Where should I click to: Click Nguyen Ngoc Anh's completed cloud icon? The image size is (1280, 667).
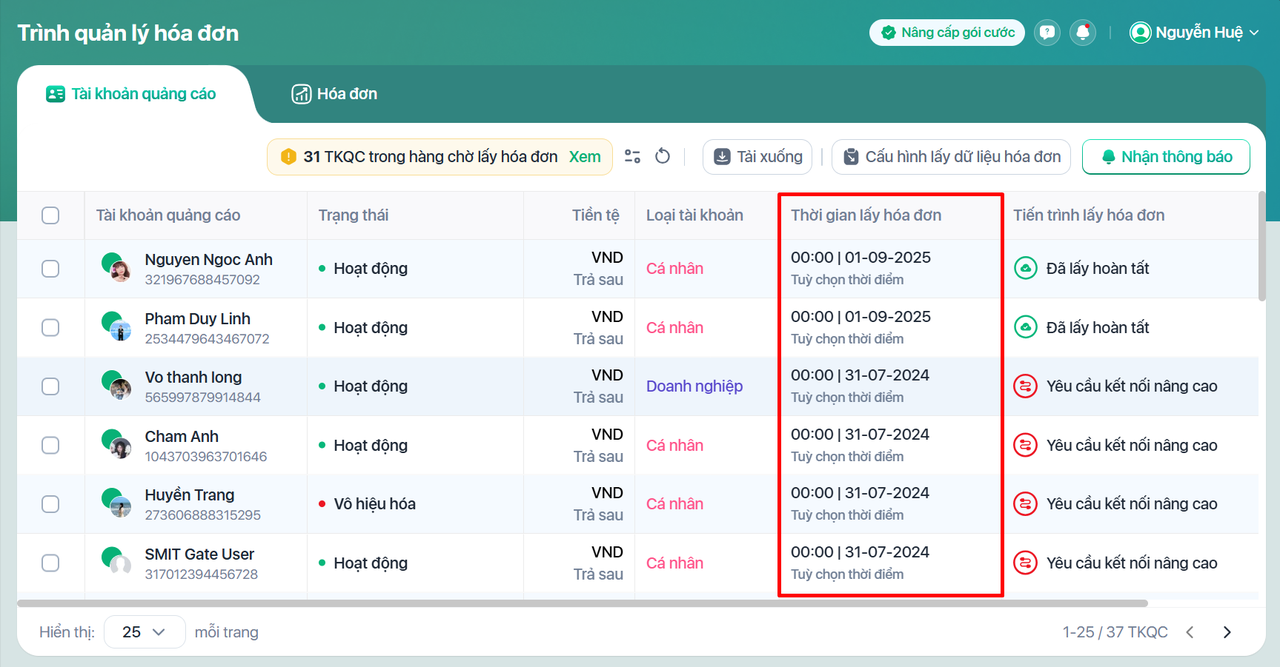(1025, 269)
